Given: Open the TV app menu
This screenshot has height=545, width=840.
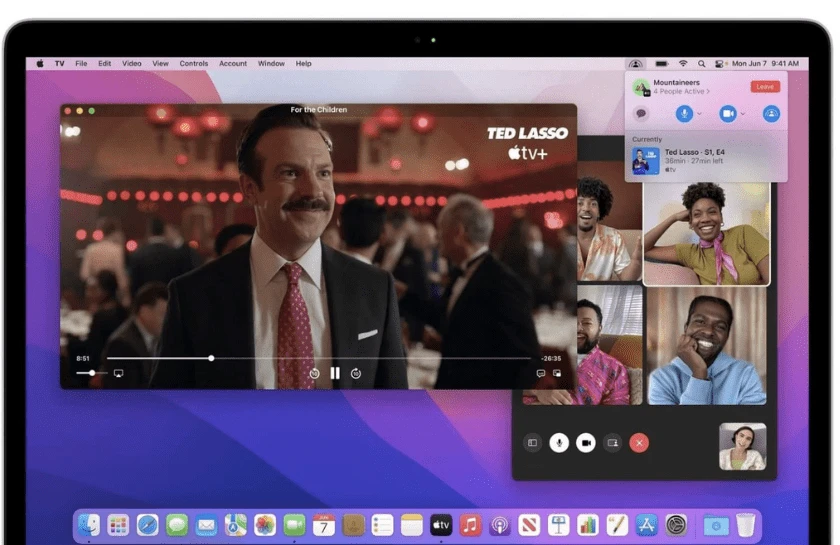Looking at the screenshot, I should point(59,63).
